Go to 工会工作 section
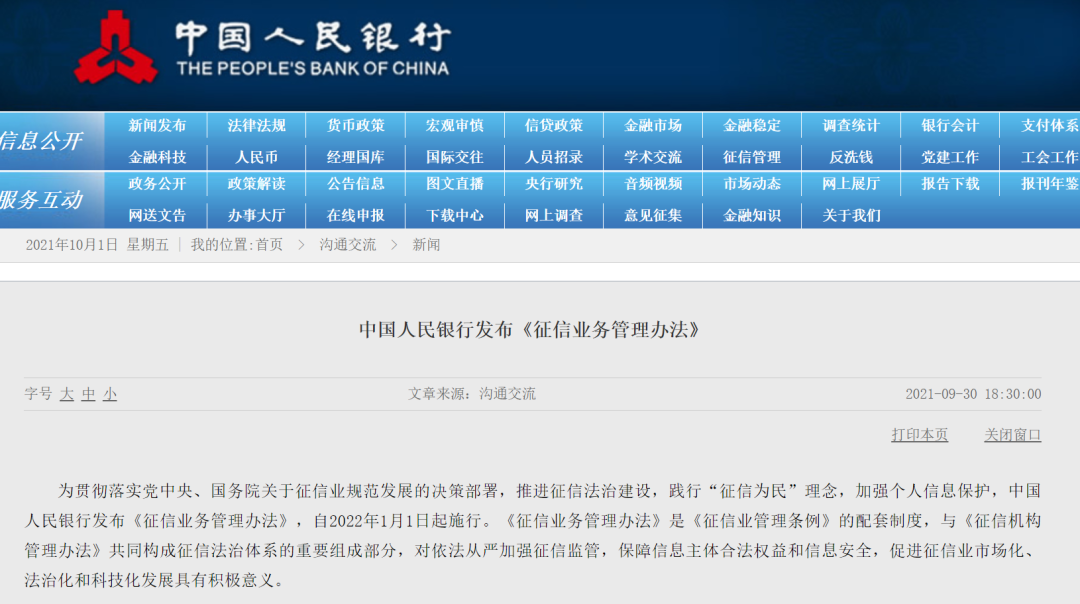 [x=1050, y=157]
